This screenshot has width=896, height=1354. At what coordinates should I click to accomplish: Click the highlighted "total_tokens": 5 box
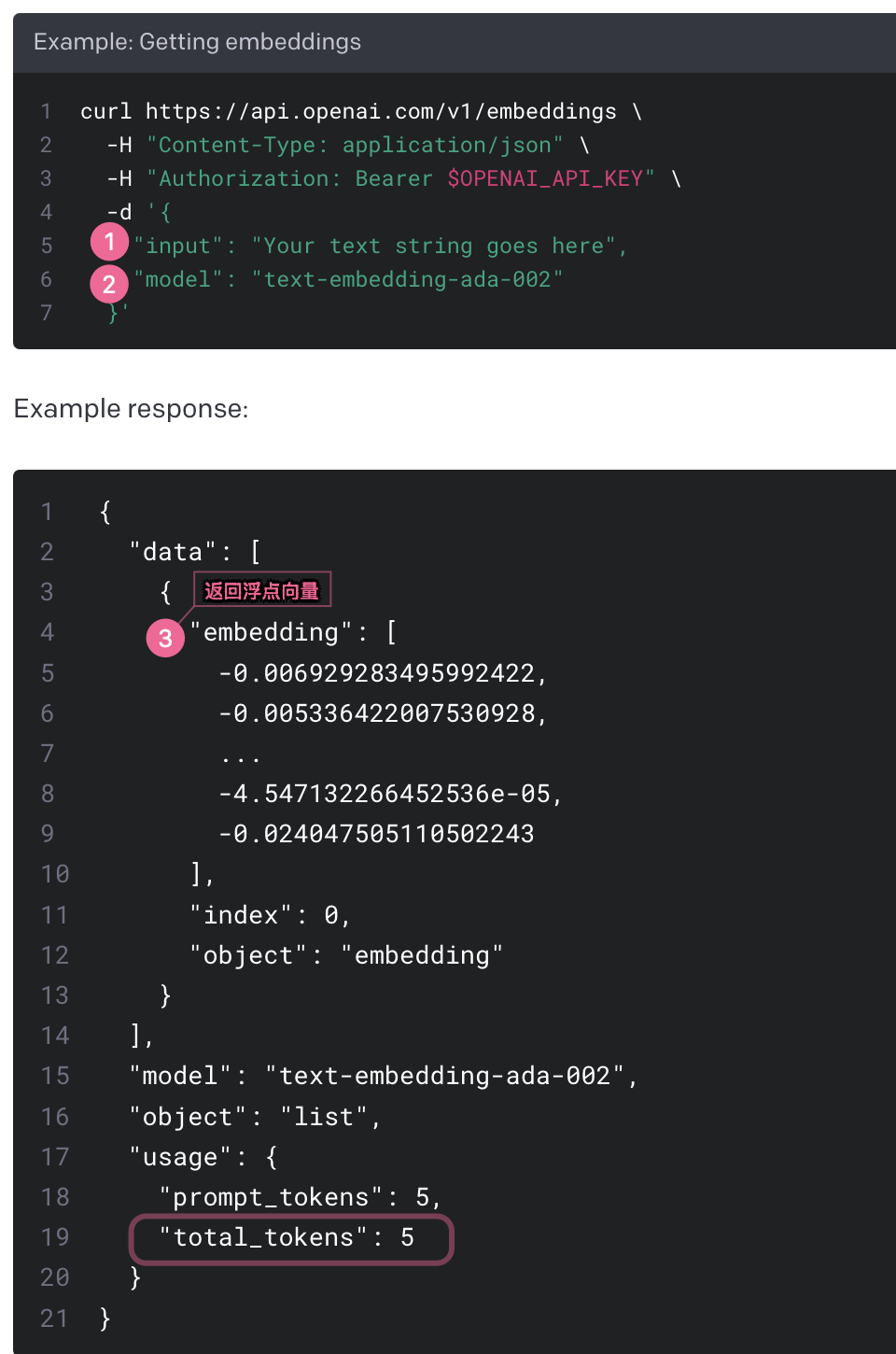click(290, 1238)
